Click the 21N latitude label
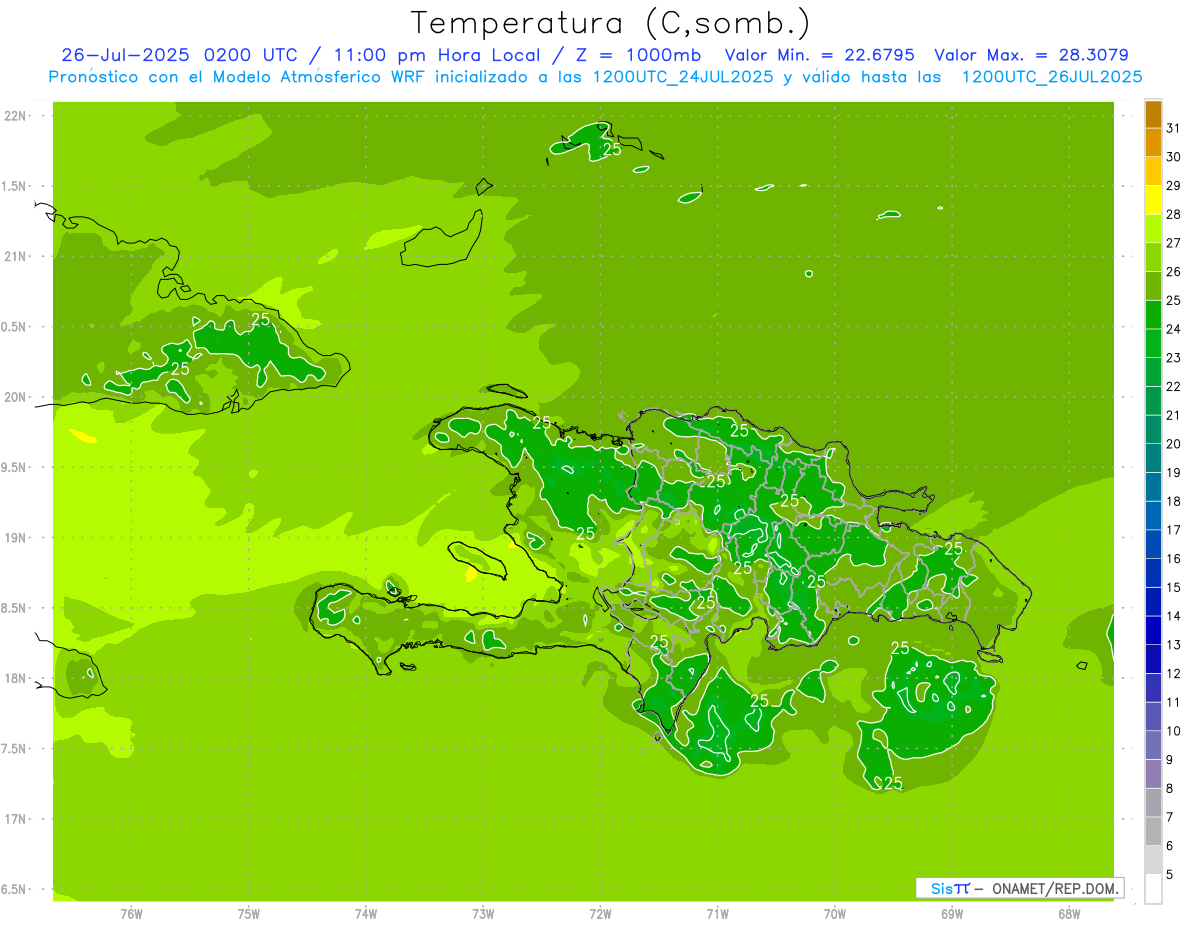 tap(16, 256)
